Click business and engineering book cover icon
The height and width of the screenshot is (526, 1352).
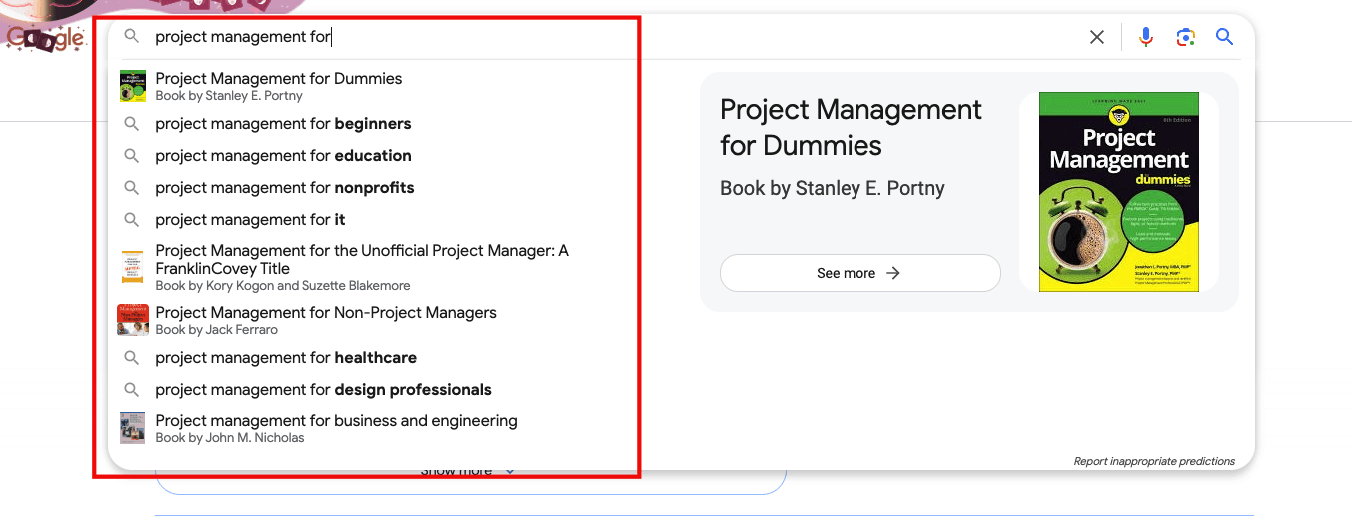(132, 428)
